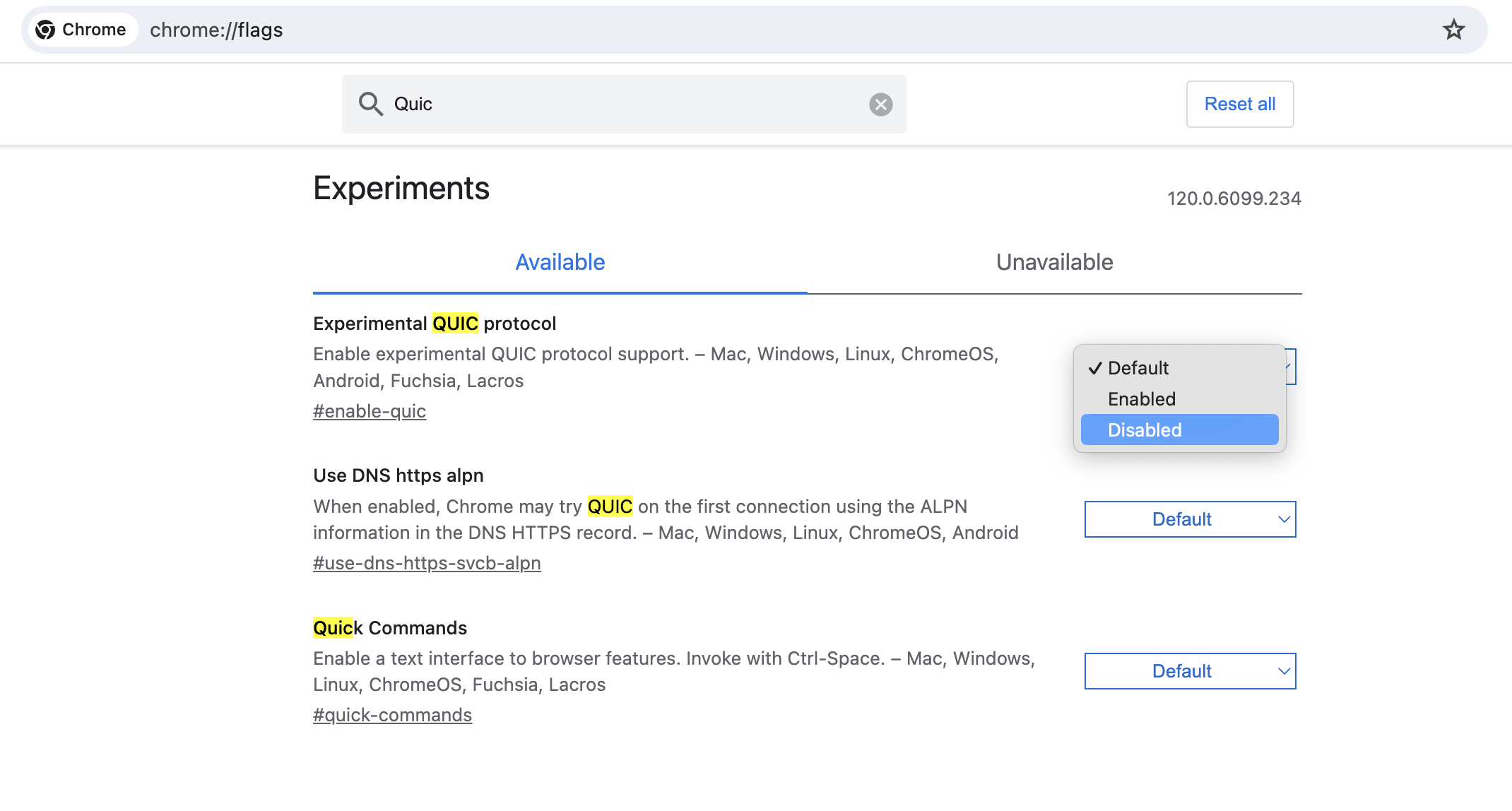Open the #enable-quic anchor link
The width and height of the screenshot is (1512, 811).
pyautogui.click(x=370, y=411)
